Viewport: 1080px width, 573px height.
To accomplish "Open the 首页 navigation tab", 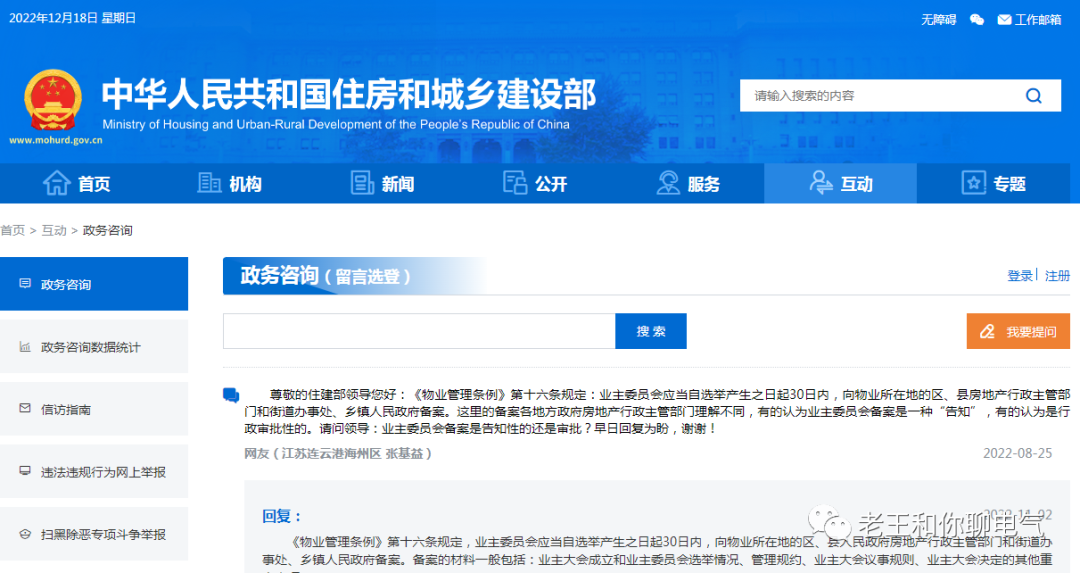I will coord(76,183).
